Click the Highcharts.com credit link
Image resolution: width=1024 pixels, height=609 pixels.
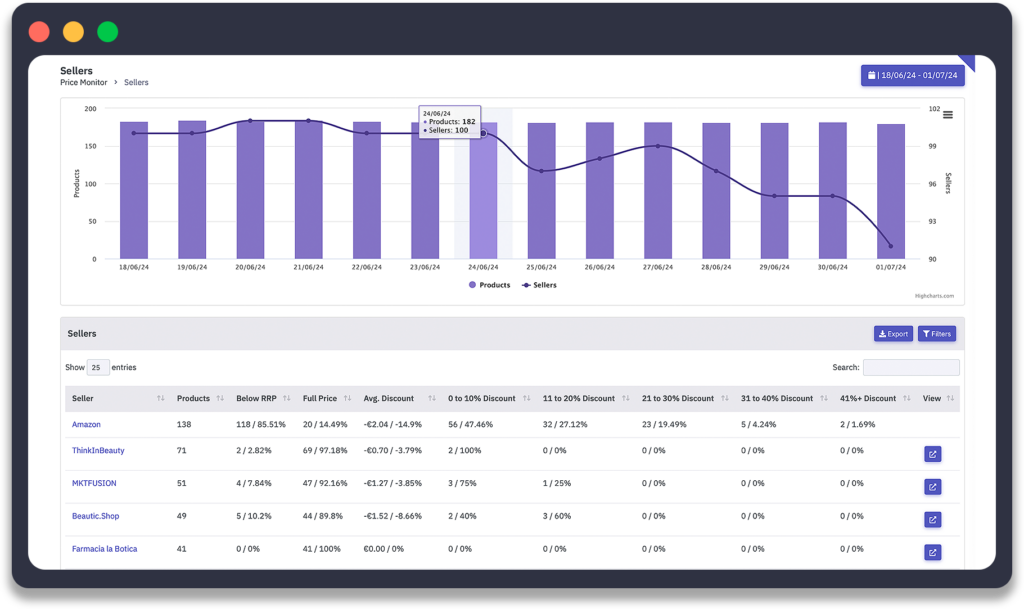pyautogui.click(x=934, y=296)
